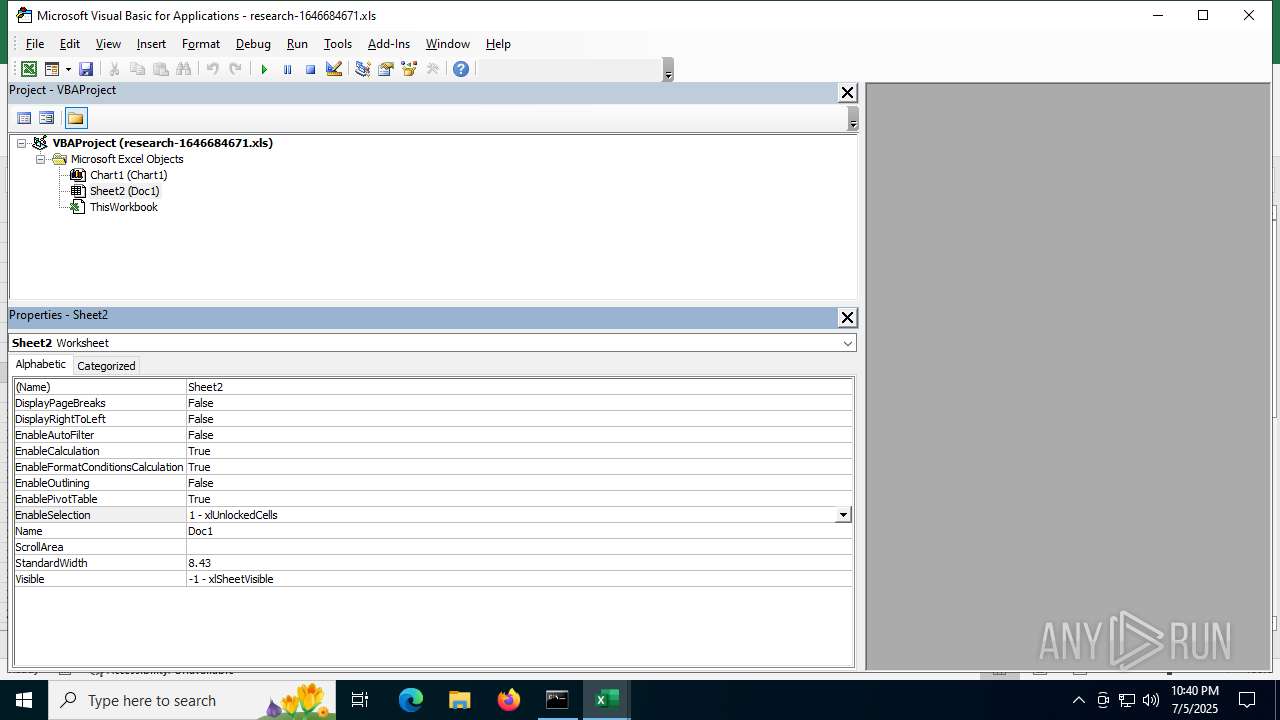Open the File menu
1280x720 pixels.
point(35,44)
